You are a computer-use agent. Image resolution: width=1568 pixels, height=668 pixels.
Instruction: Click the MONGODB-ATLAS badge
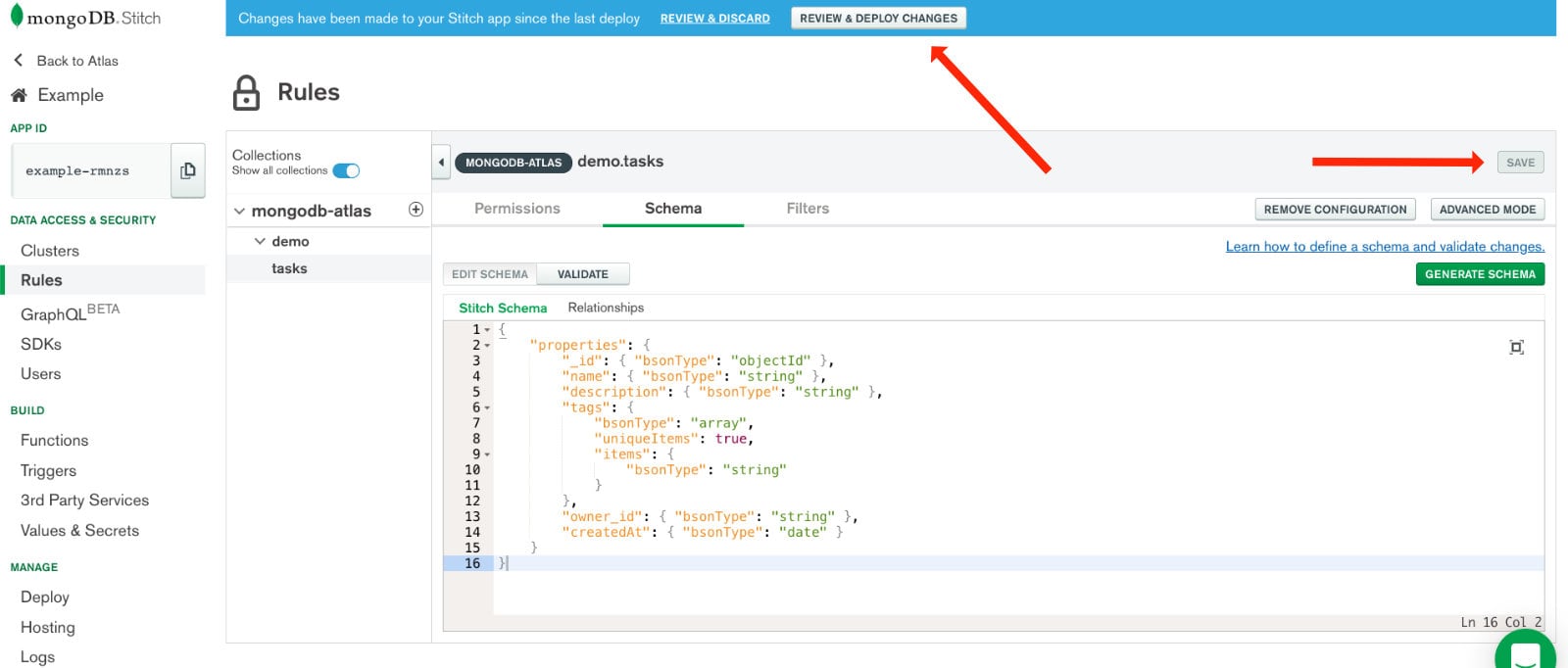514,163
